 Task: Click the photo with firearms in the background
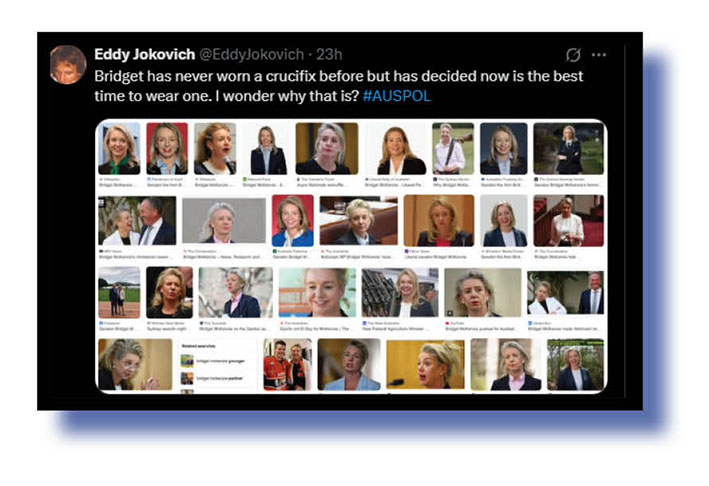pos(400,293)
